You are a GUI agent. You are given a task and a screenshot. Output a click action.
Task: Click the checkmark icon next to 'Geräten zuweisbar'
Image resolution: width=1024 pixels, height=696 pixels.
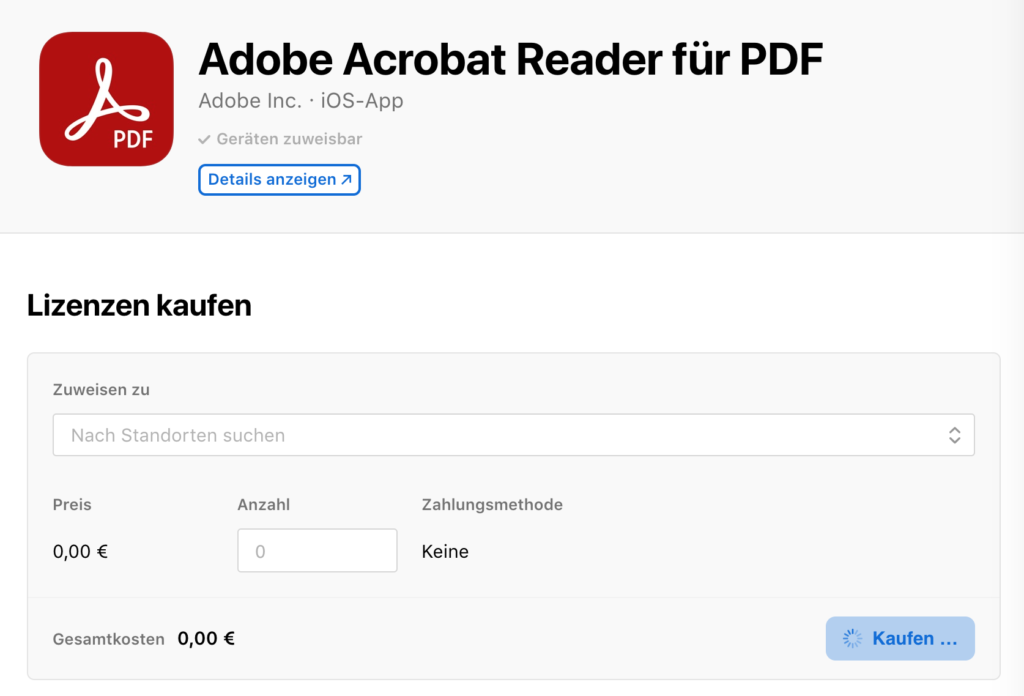point(204,139)
